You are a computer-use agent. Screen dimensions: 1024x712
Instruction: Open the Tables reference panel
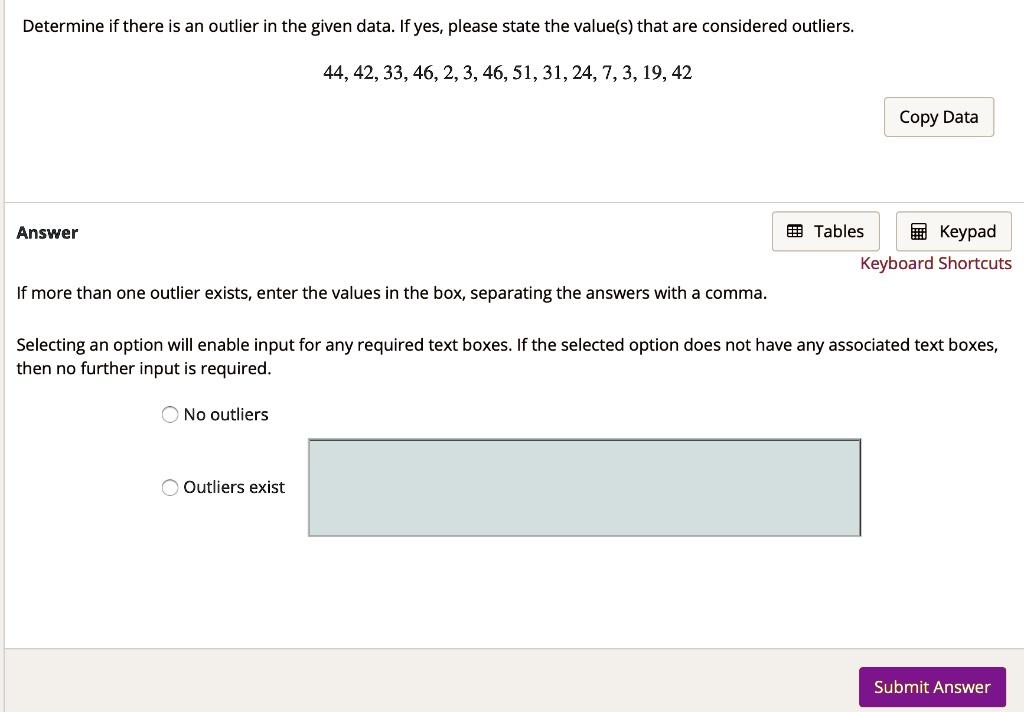pos(826,231)
